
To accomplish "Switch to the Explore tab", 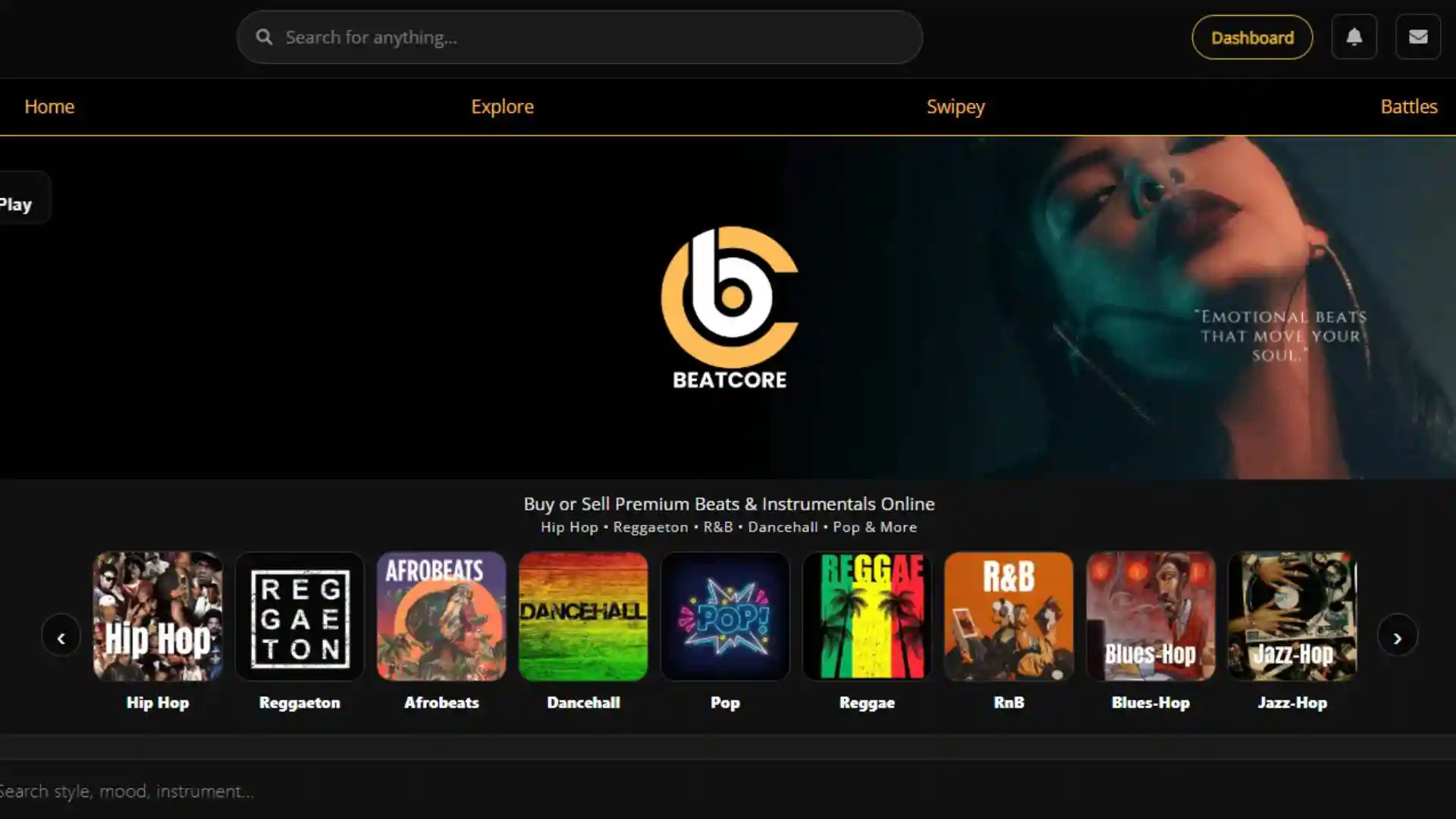I will click(x=502, y=106).
